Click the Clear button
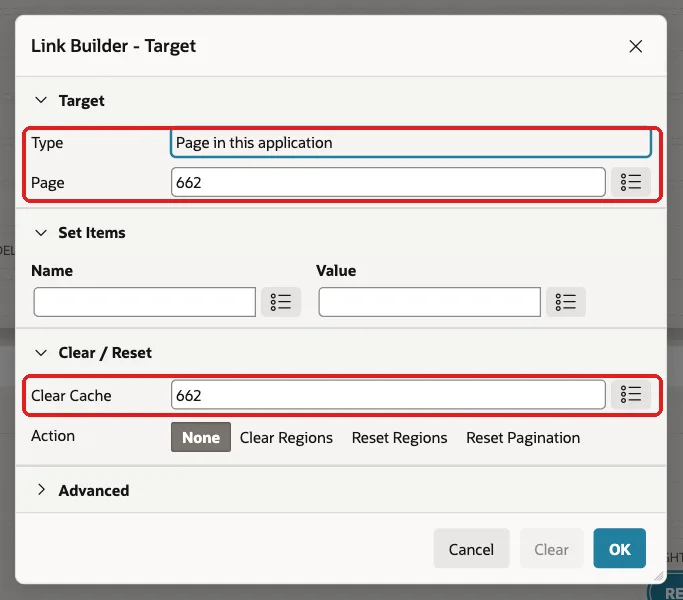Screen dimensions: 683x600 pyautogui.click(x=551, y=548)
